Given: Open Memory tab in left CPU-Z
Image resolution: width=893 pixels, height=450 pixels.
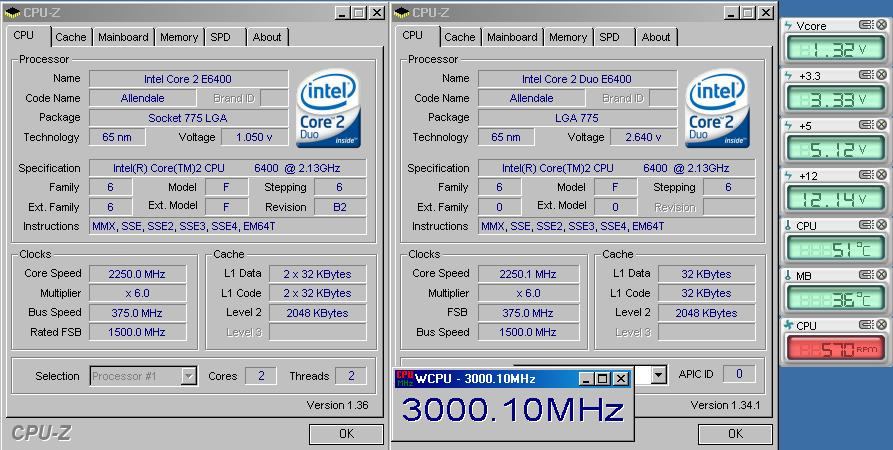Looking at the screenshot, I should (179, 37).
